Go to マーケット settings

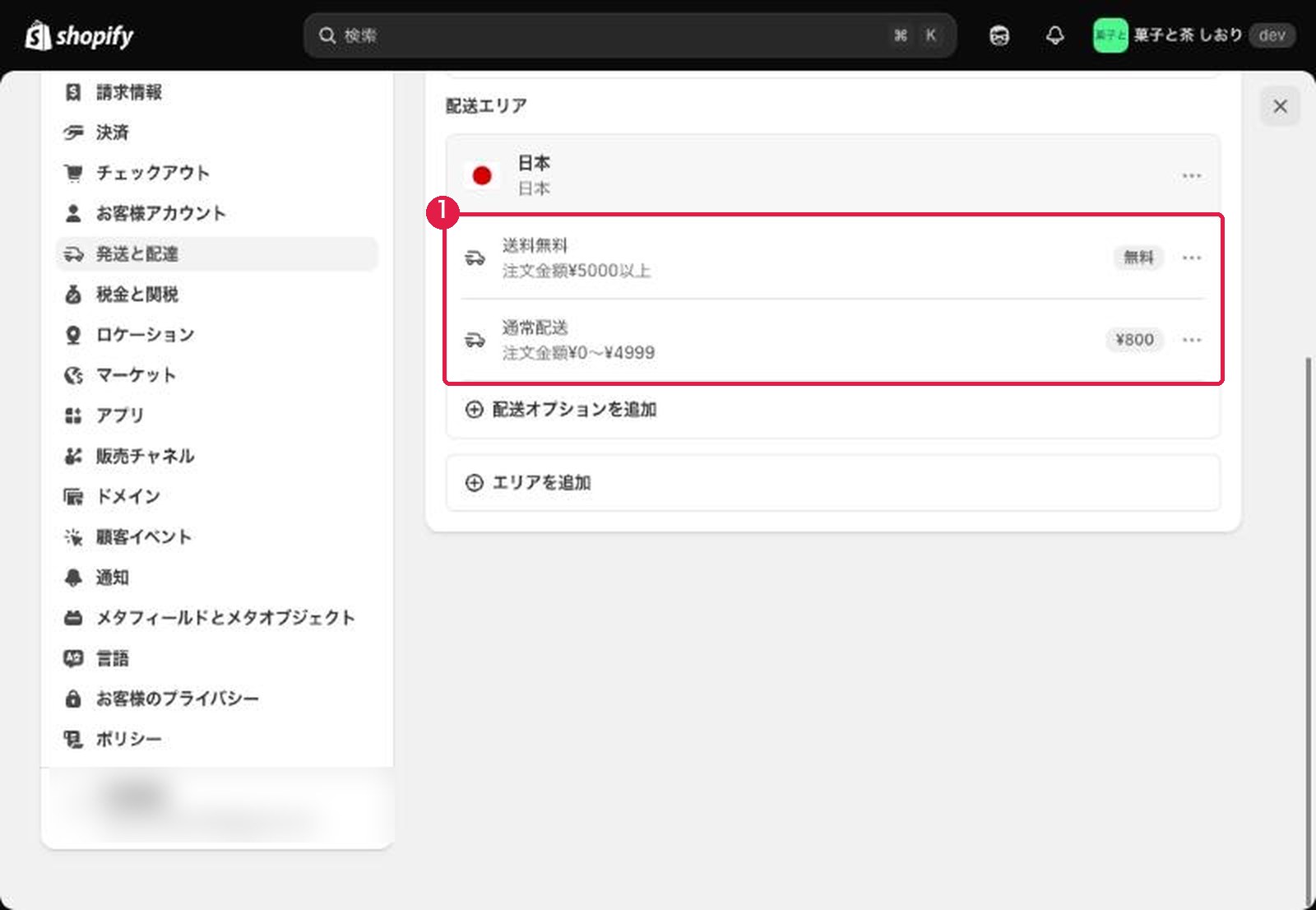click(x=216, y=374)
